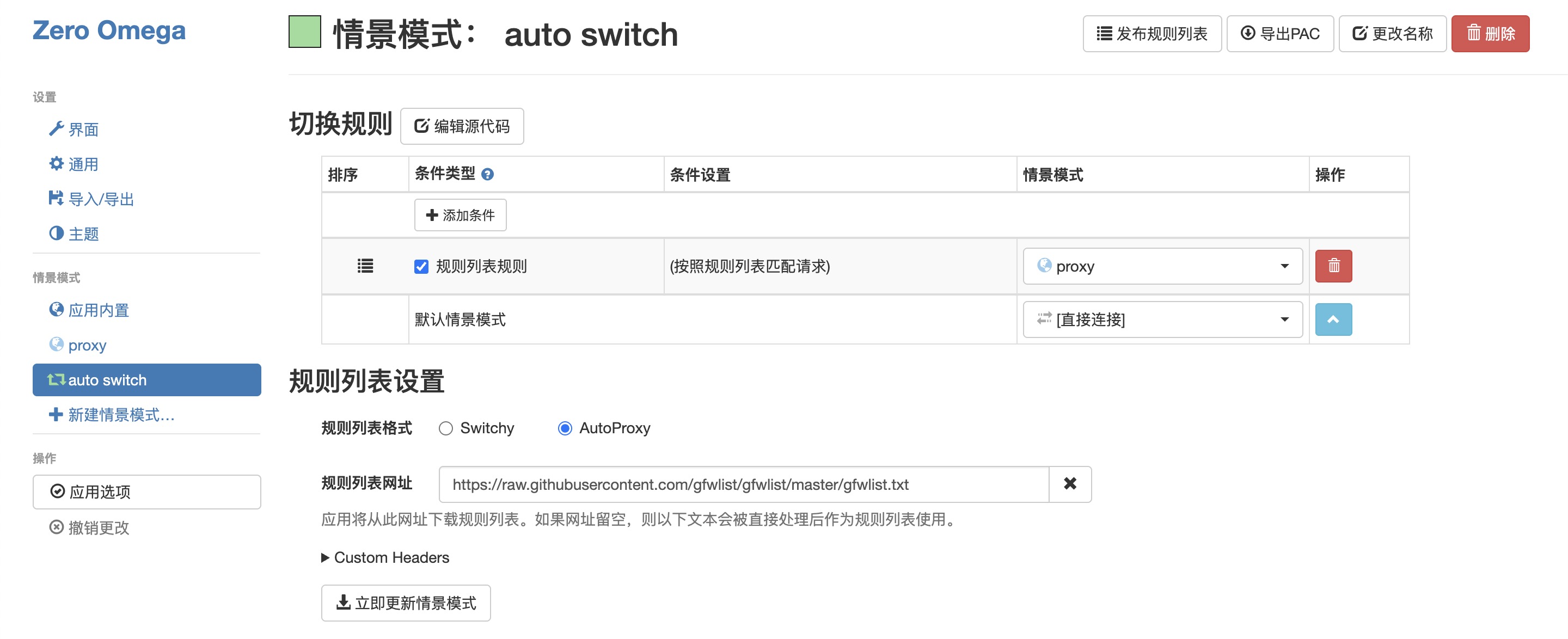Select the proxy profile in sidebar

87,346
